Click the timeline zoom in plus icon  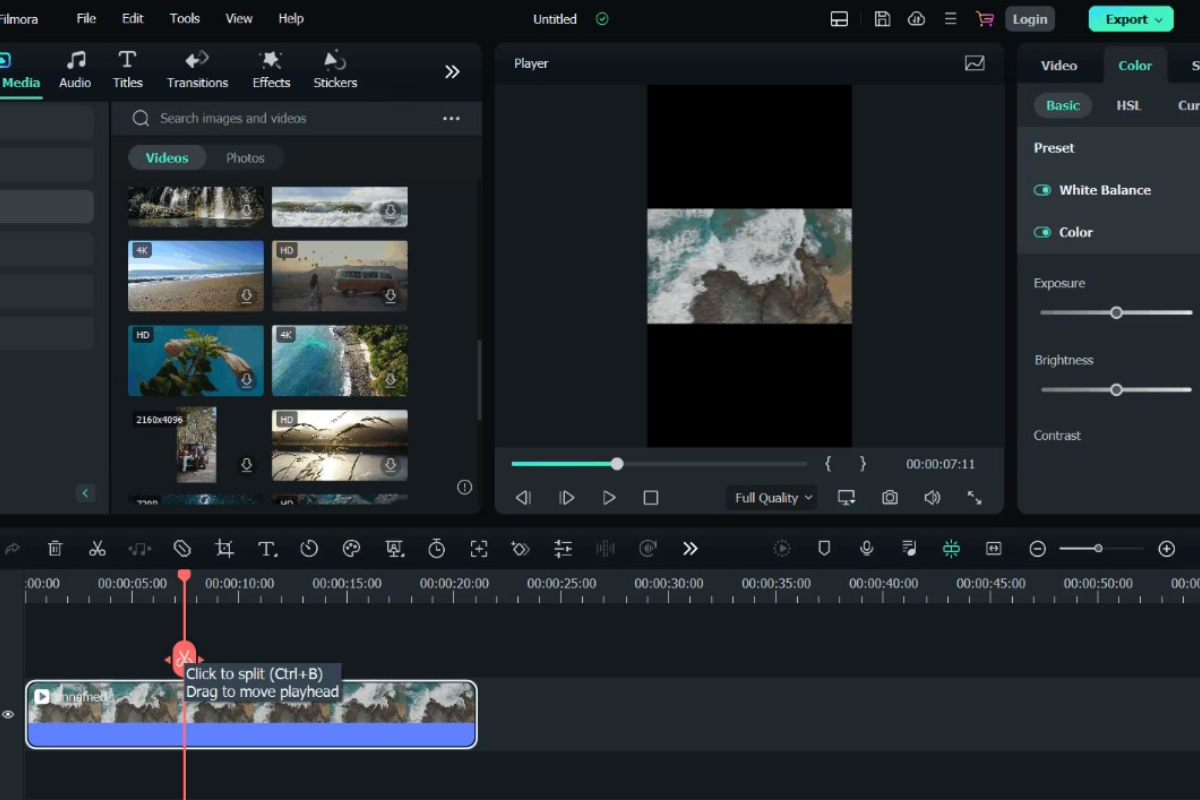point(1166,548)
